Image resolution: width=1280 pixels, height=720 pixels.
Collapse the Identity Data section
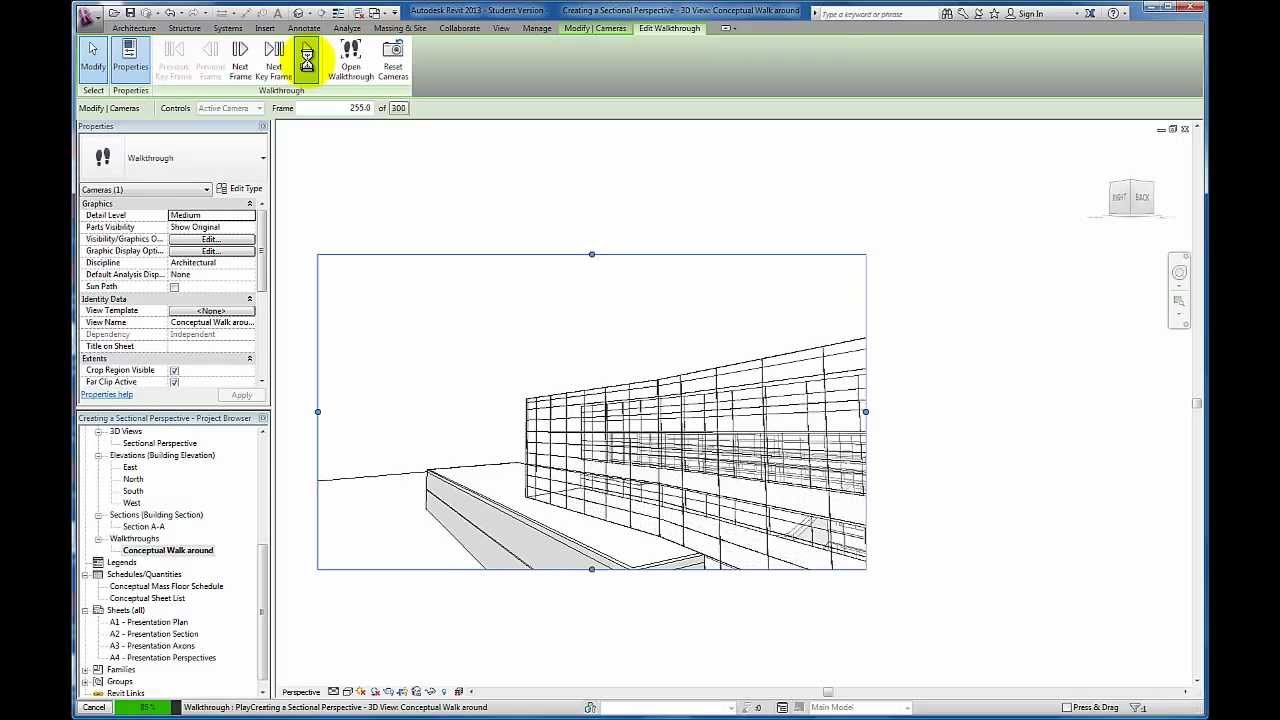250,299
